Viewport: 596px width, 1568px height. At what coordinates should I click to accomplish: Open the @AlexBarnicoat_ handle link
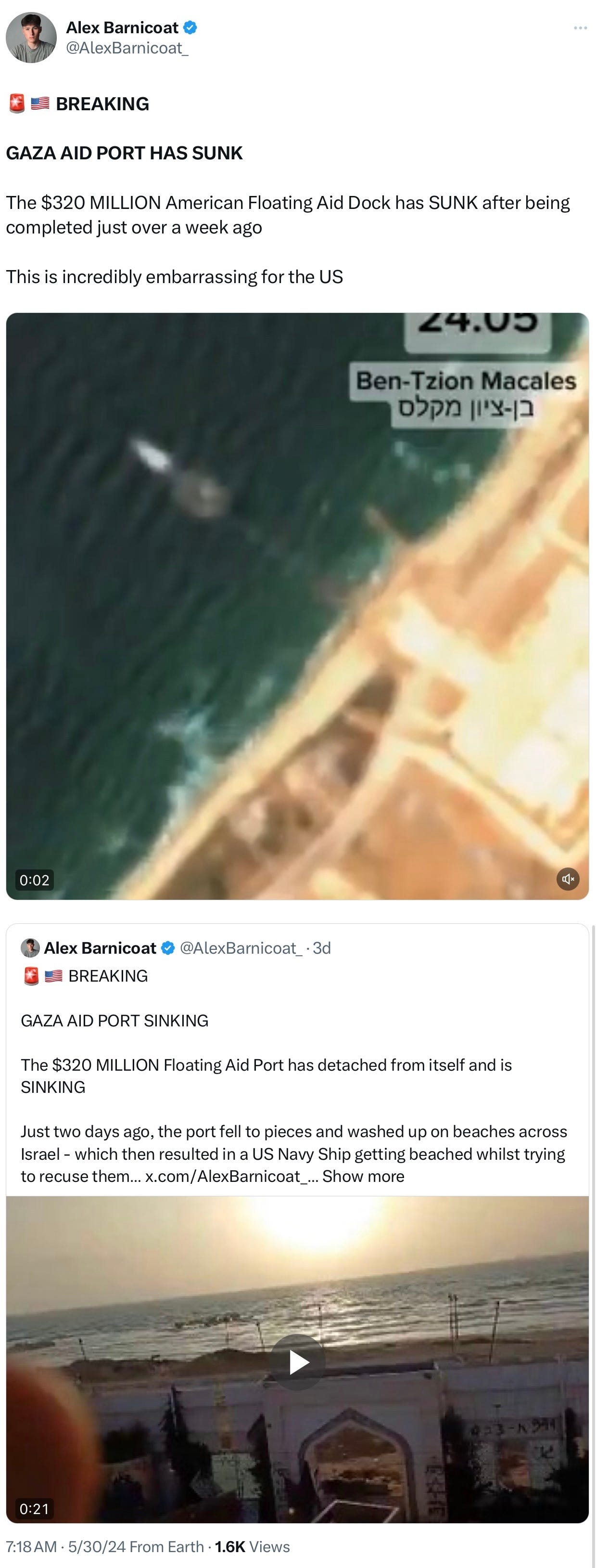127,48
